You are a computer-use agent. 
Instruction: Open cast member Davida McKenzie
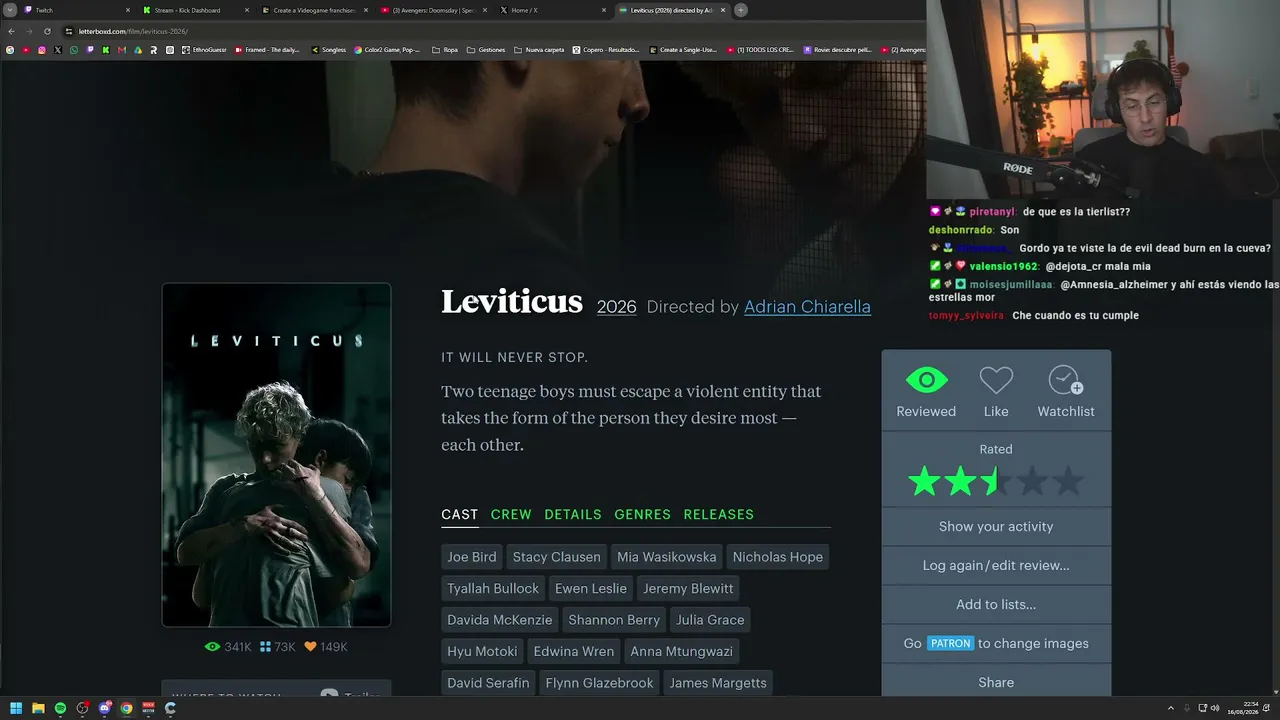pyautogui.click(x=499, y=620)
